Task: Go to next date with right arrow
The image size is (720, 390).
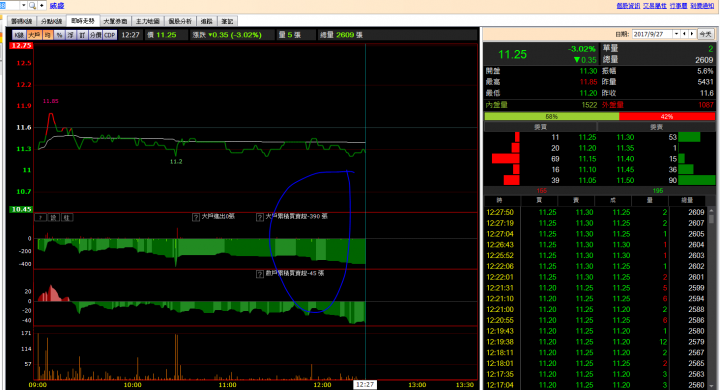Action: (692, 34)
